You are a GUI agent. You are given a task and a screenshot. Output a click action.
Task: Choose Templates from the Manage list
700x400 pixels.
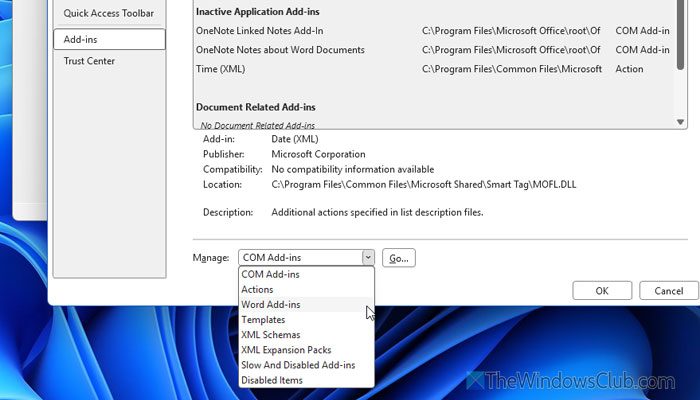click(306, 320)
